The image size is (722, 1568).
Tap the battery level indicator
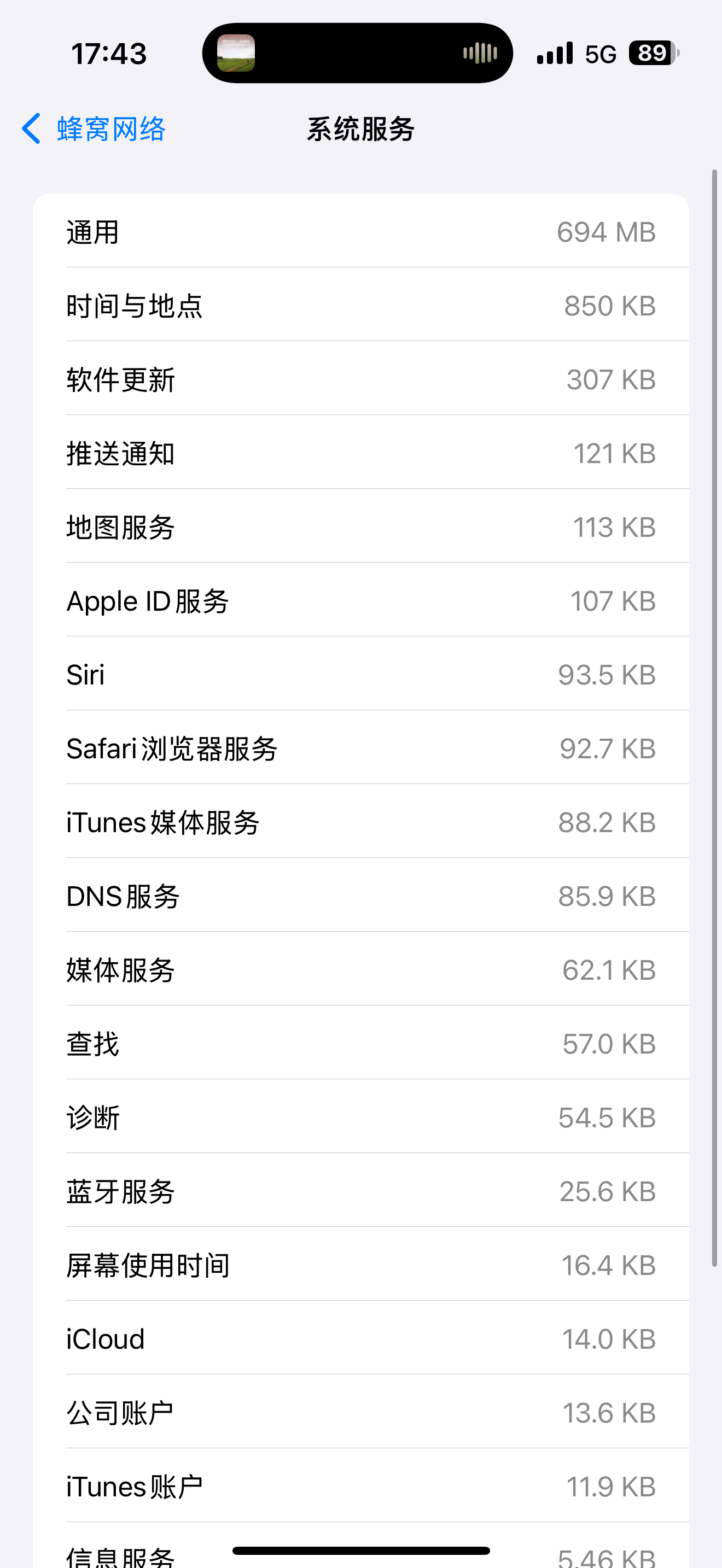[654, 53]
